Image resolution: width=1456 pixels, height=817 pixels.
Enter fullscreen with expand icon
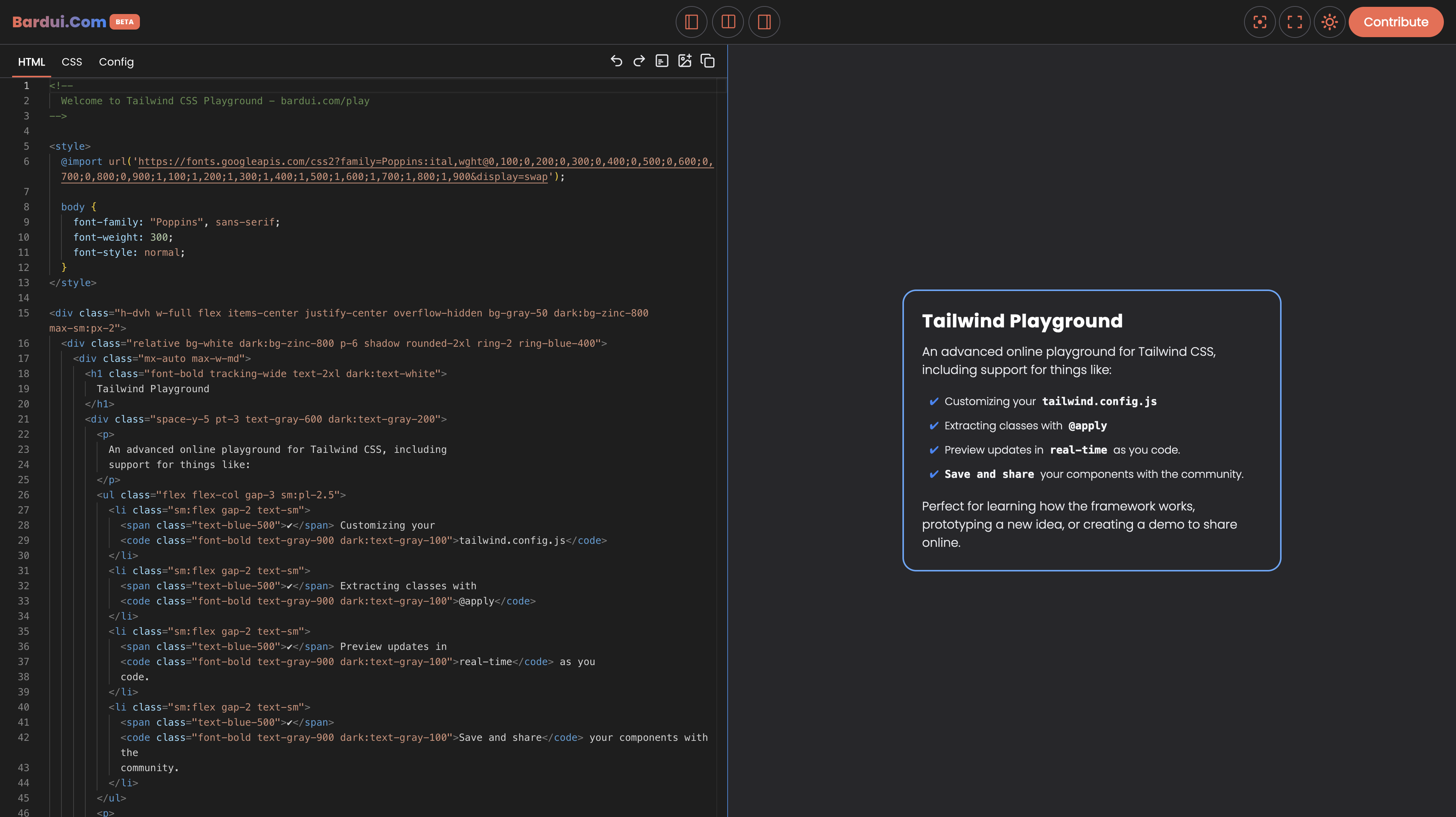[x=1294, y=22]
